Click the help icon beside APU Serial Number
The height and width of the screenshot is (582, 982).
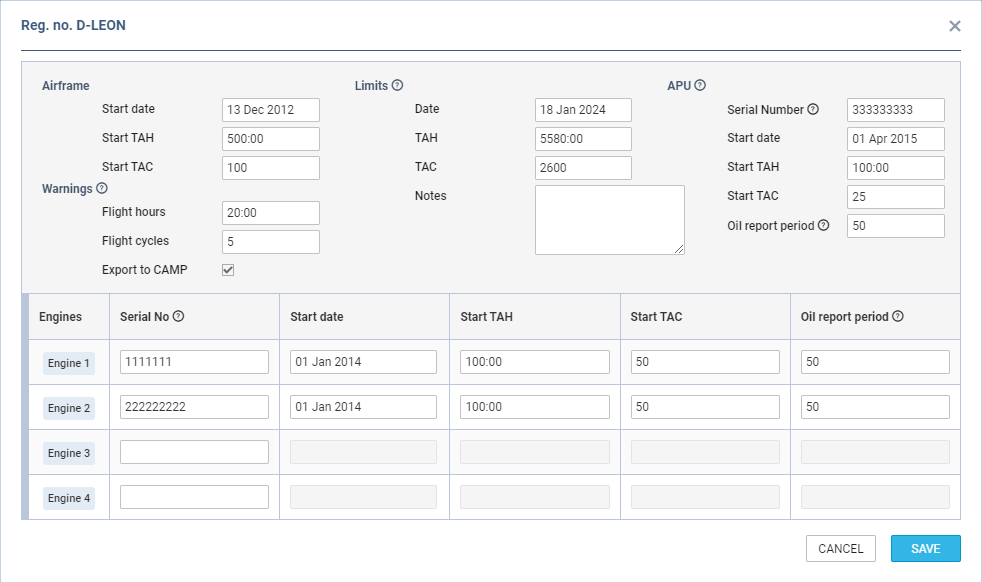click(x=813, y=109)
